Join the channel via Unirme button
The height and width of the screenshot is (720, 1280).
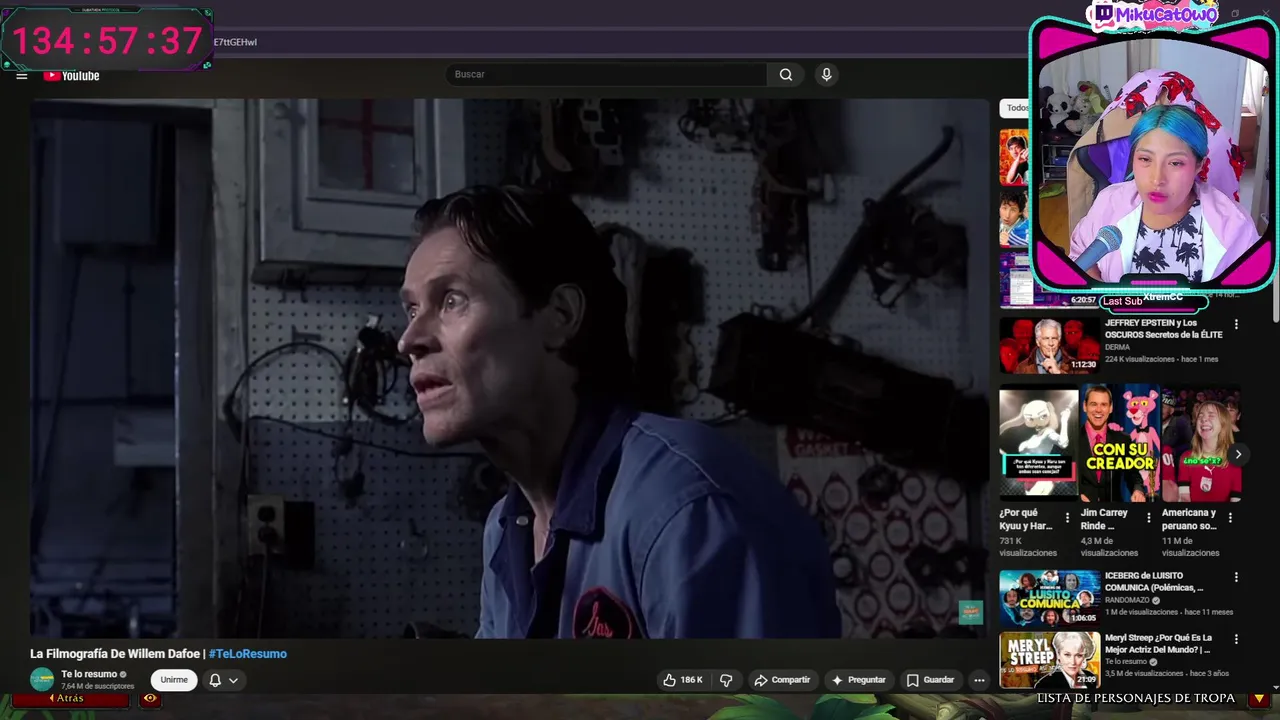[174, 680]
